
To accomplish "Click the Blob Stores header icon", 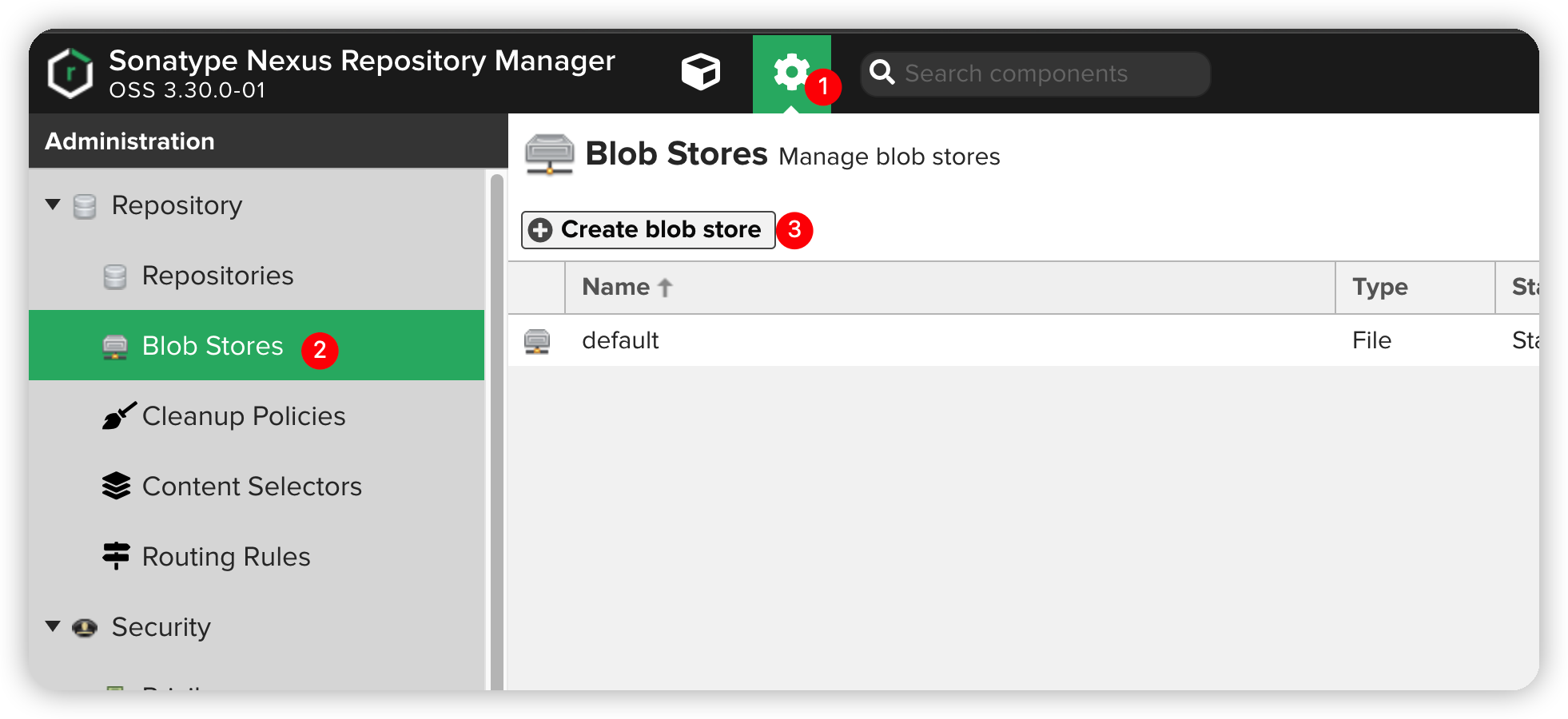I will coord(549,154).
